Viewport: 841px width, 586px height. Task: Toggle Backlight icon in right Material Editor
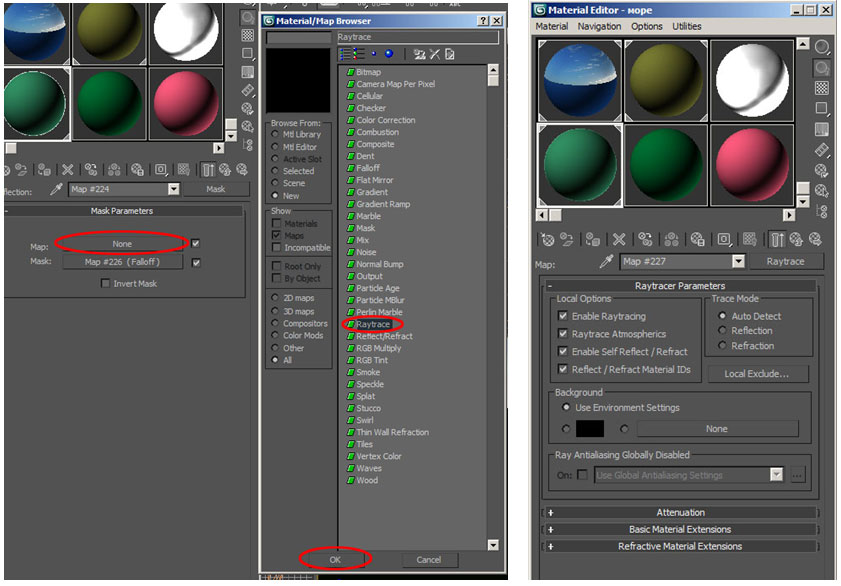[822, 68]
